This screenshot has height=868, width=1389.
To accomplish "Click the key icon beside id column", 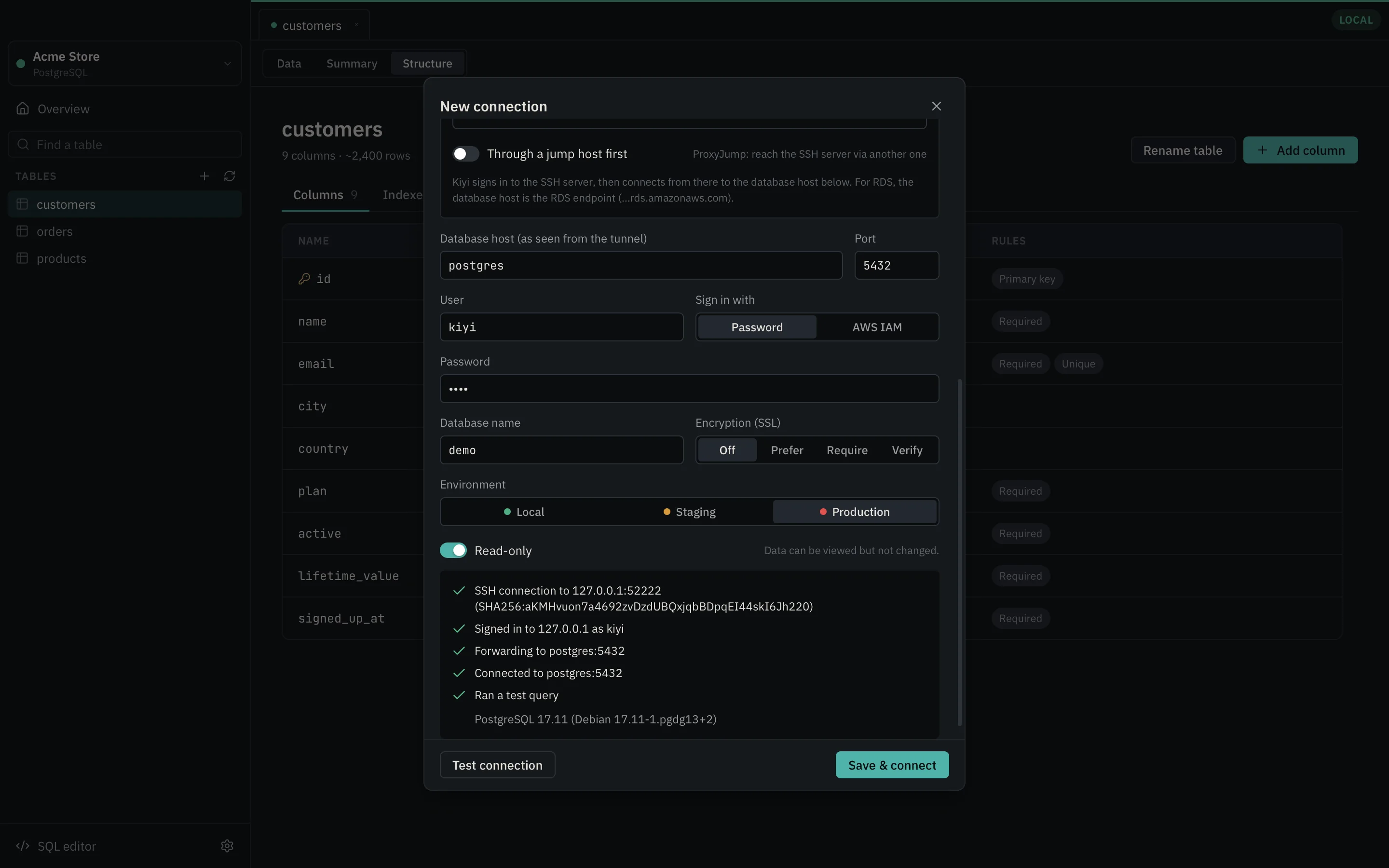I will click(304, 279).
